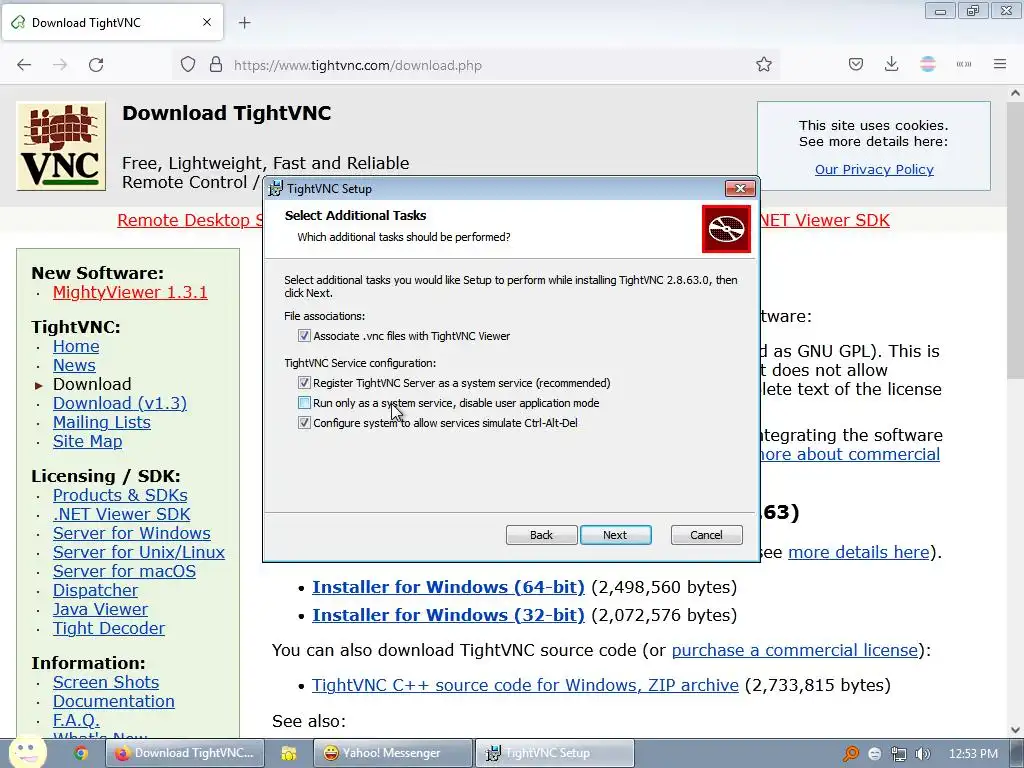Click the TightVNC logo image
Screen dimensions: 1024x768
click(x=61, y=146)
